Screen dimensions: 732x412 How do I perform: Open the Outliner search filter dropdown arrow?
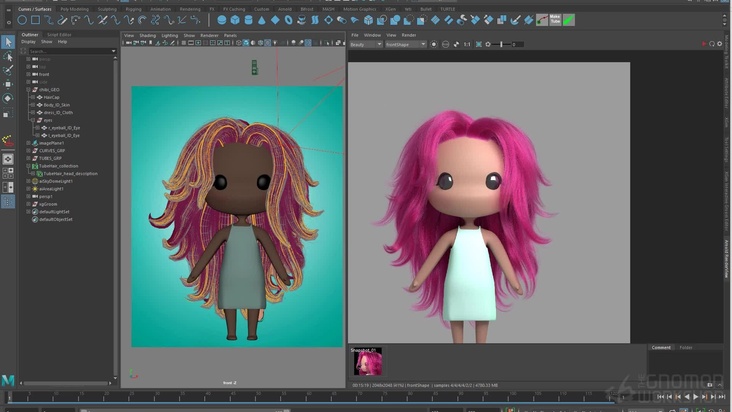[113, 51]
